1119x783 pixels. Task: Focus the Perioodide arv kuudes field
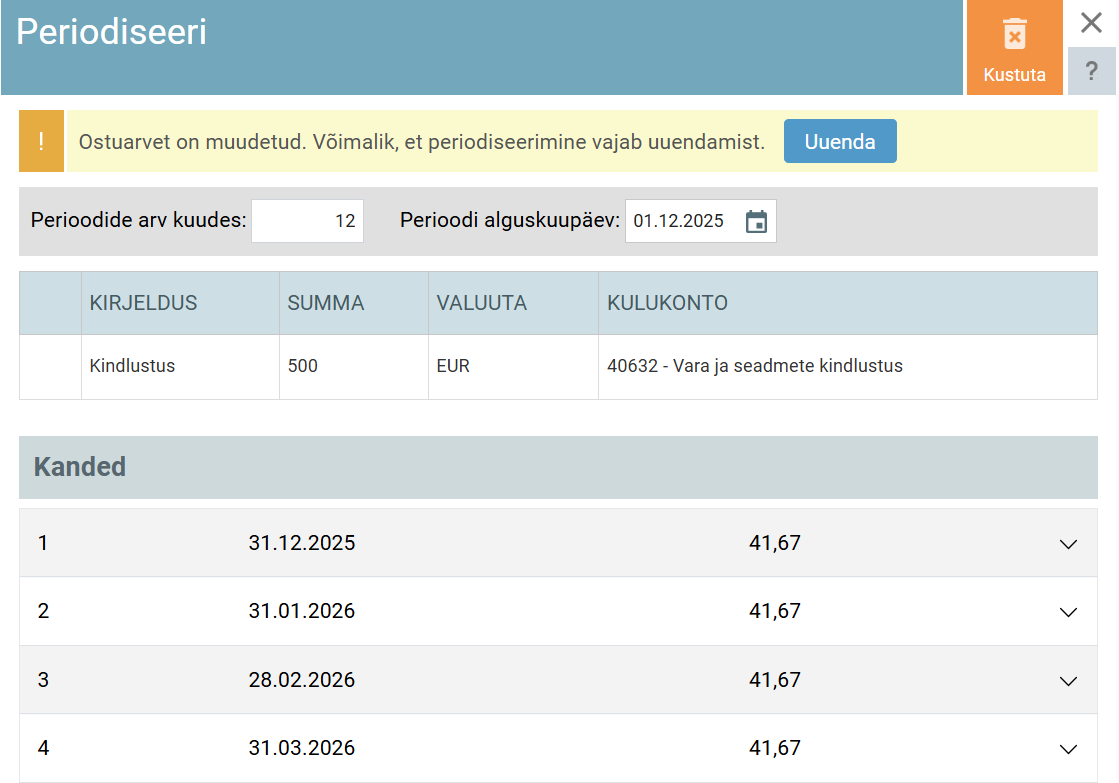point(308,222)
